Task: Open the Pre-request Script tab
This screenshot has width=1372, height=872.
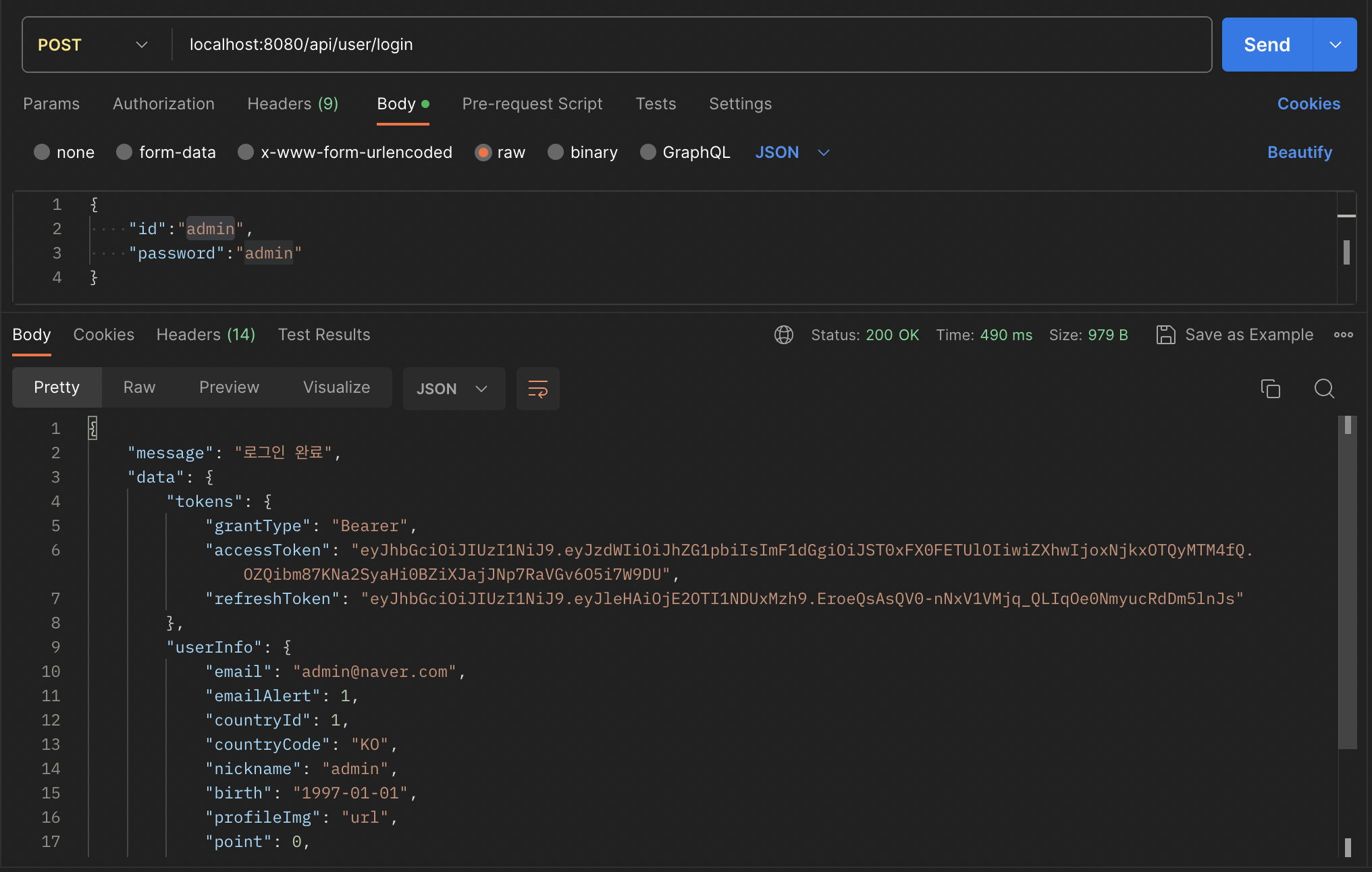Action: click(532, 104)
